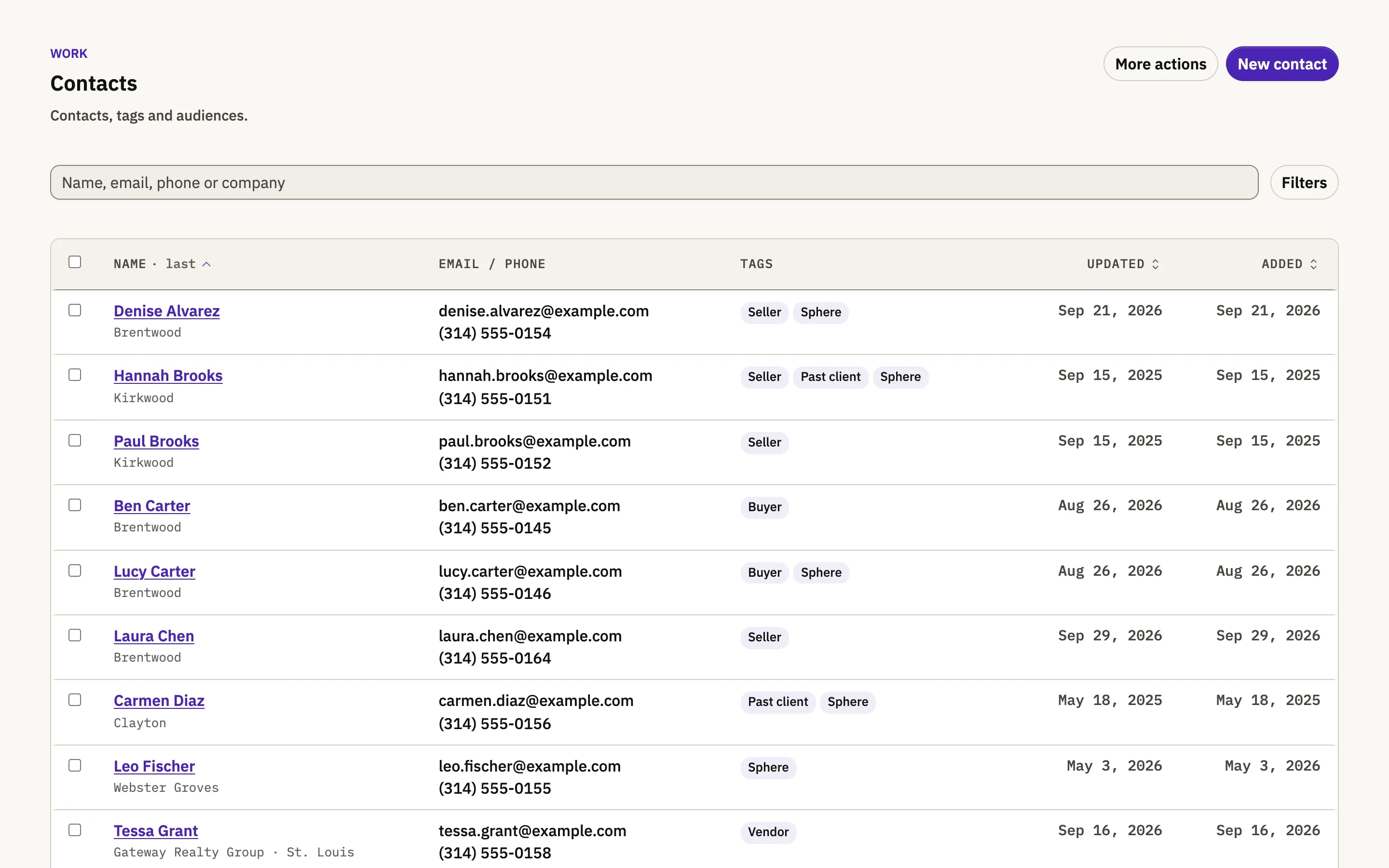Click the WORK breadcrumb label
Screen dimensions: 1389x868
tap(69, 54)
